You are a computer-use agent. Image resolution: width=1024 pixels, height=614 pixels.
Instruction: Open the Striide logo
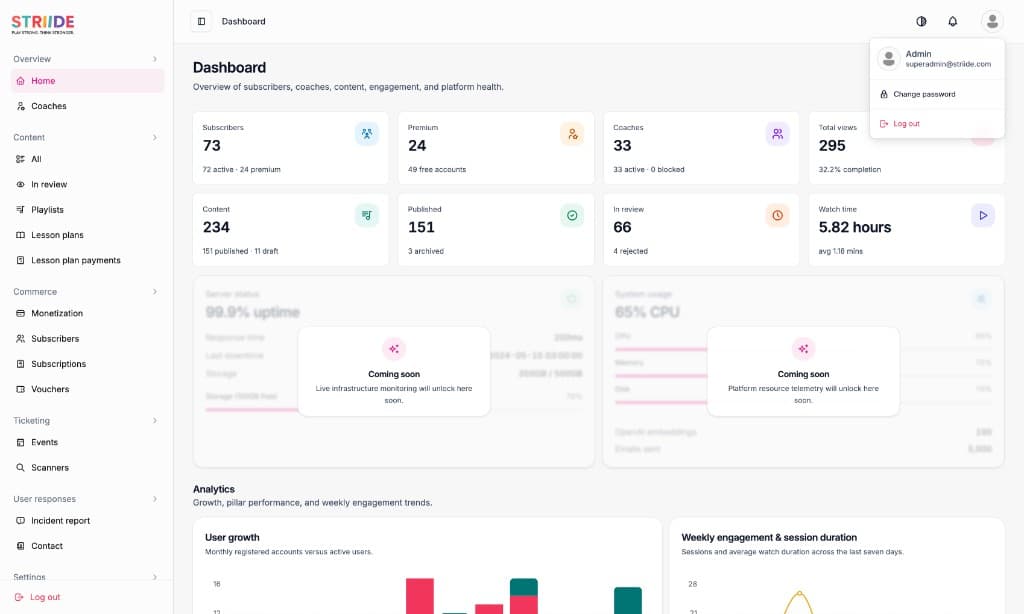43,24
